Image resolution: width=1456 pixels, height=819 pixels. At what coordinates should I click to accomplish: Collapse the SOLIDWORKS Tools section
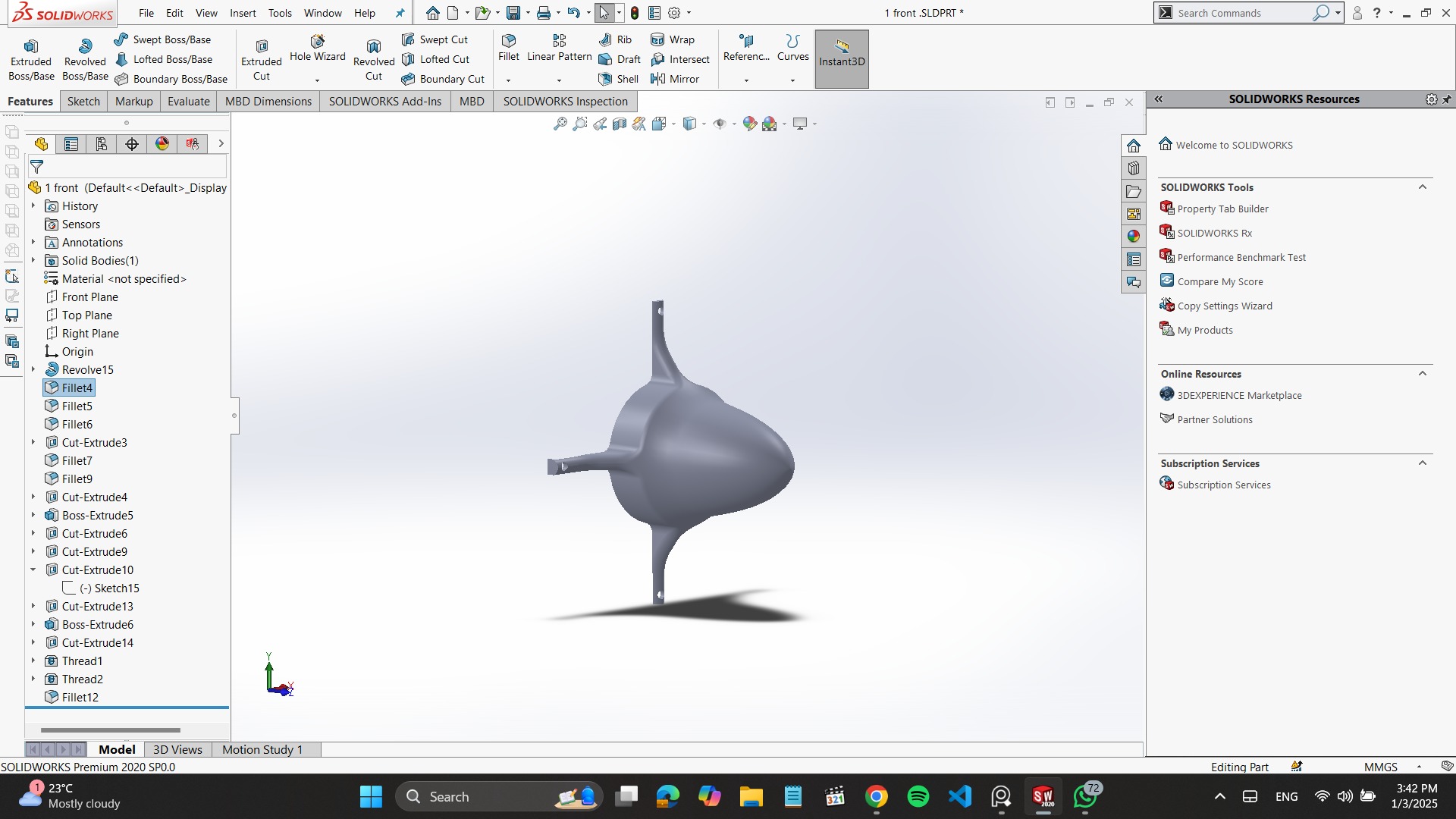click(1423, 187)
